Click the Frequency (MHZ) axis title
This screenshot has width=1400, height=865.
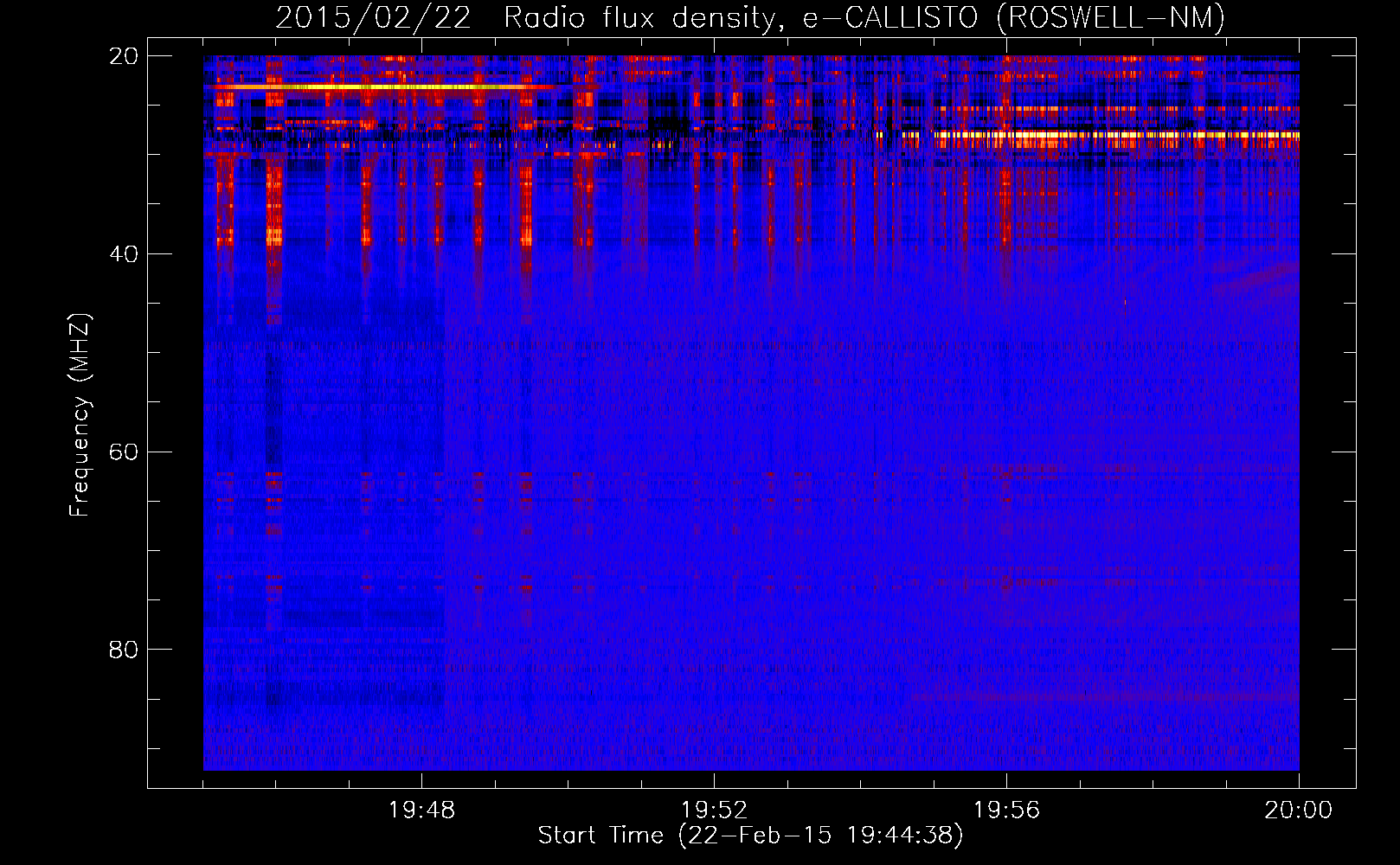[x=80, y=415]
